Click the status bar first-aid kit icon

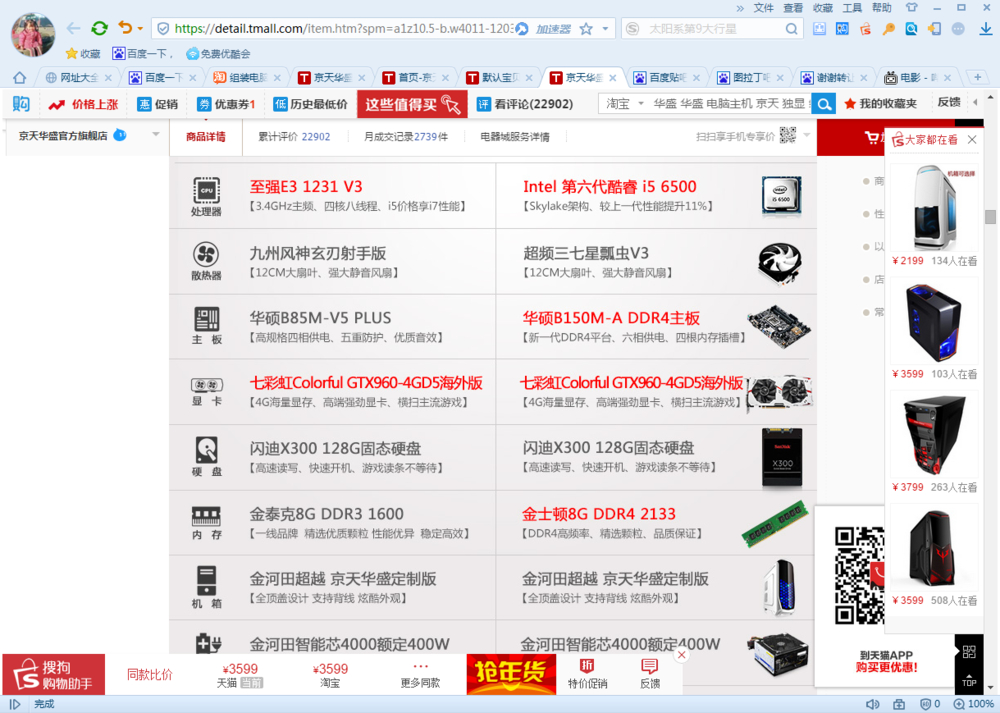point(899,704)
